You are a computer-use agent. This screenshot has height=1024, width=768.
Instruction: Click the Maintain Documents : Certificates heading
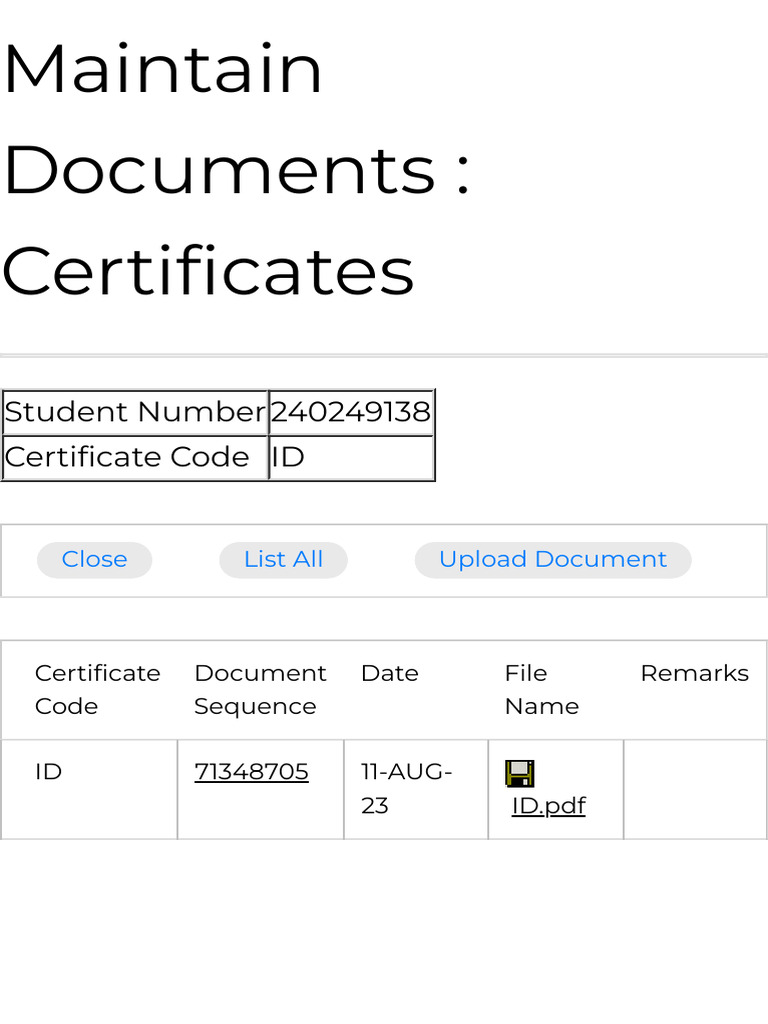(x=236, y=169)
